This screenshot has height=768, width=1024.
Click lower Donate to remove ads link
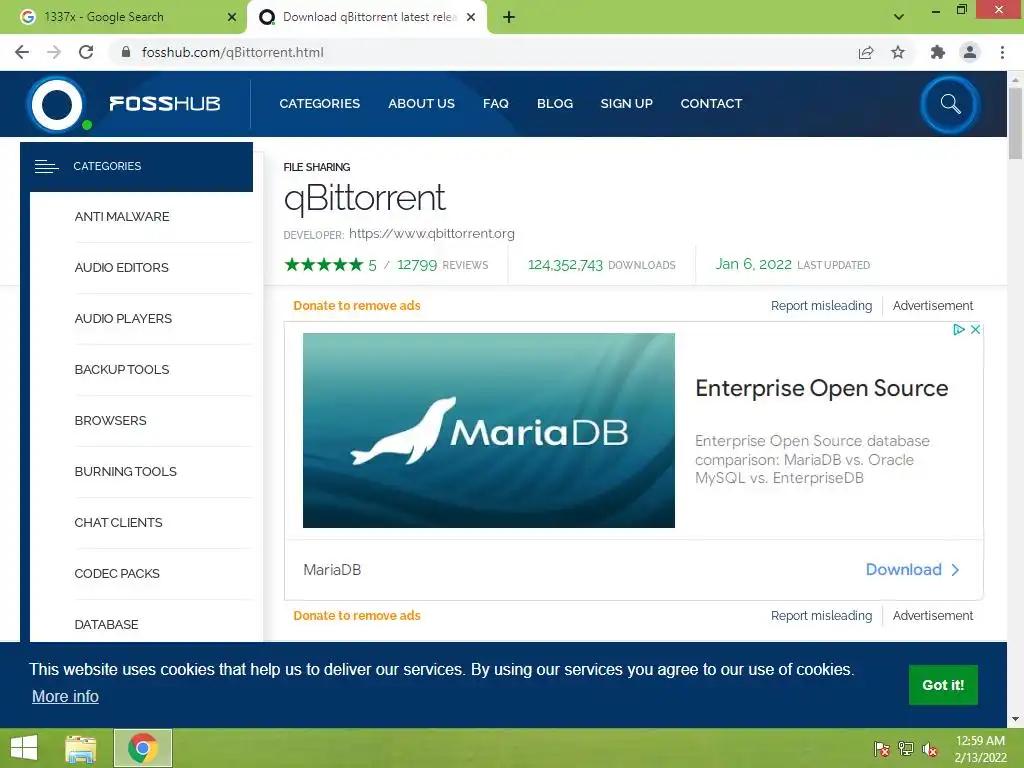pos(357,616)
